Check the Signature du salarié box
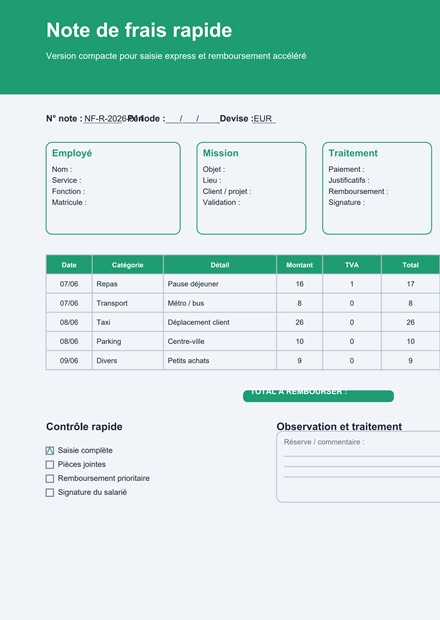The width and height of the screenshot is (440, 620). [50, 492]
